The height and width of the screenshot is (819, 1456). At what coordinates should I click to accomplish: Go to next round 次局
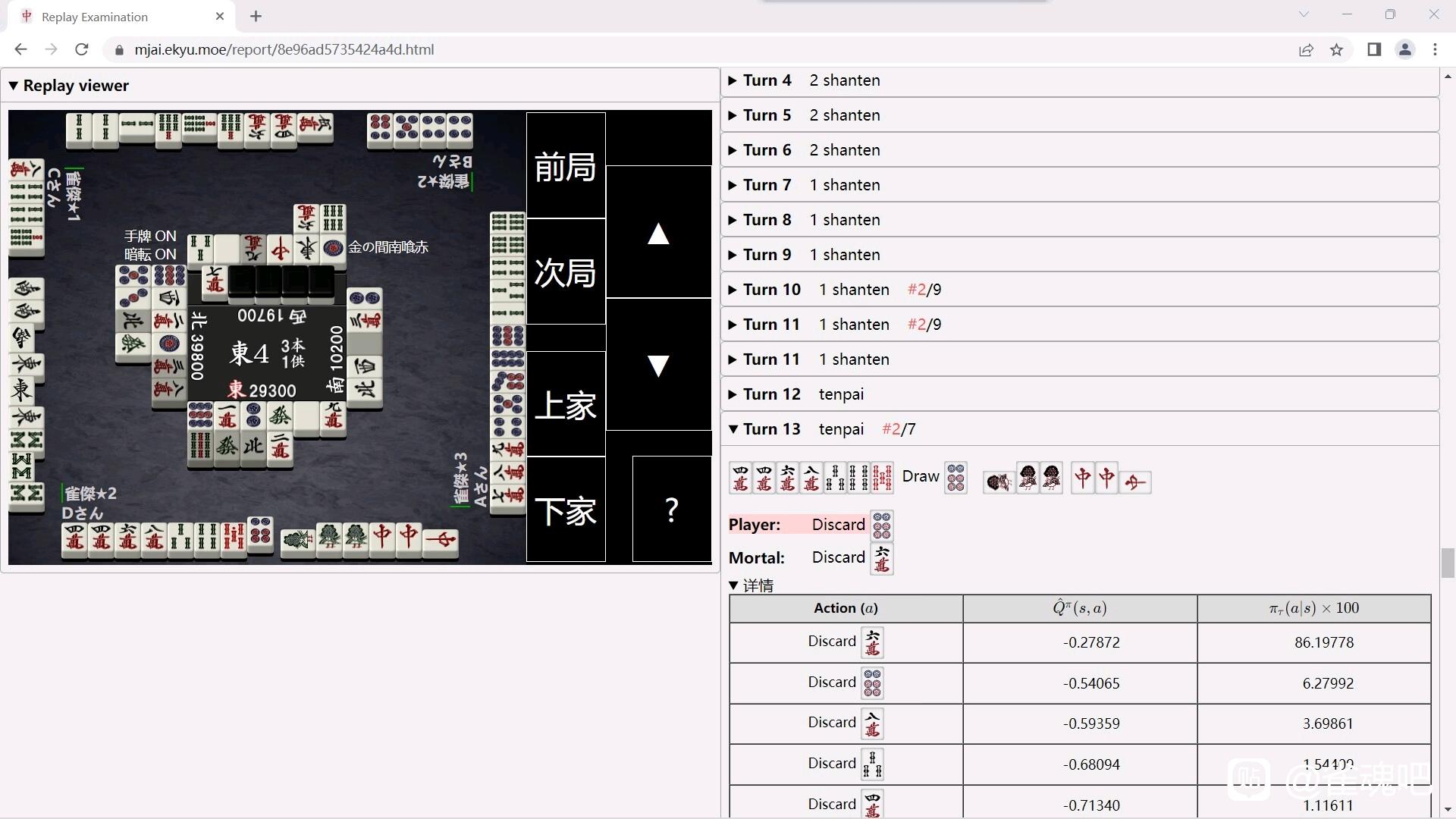[566, 271]
